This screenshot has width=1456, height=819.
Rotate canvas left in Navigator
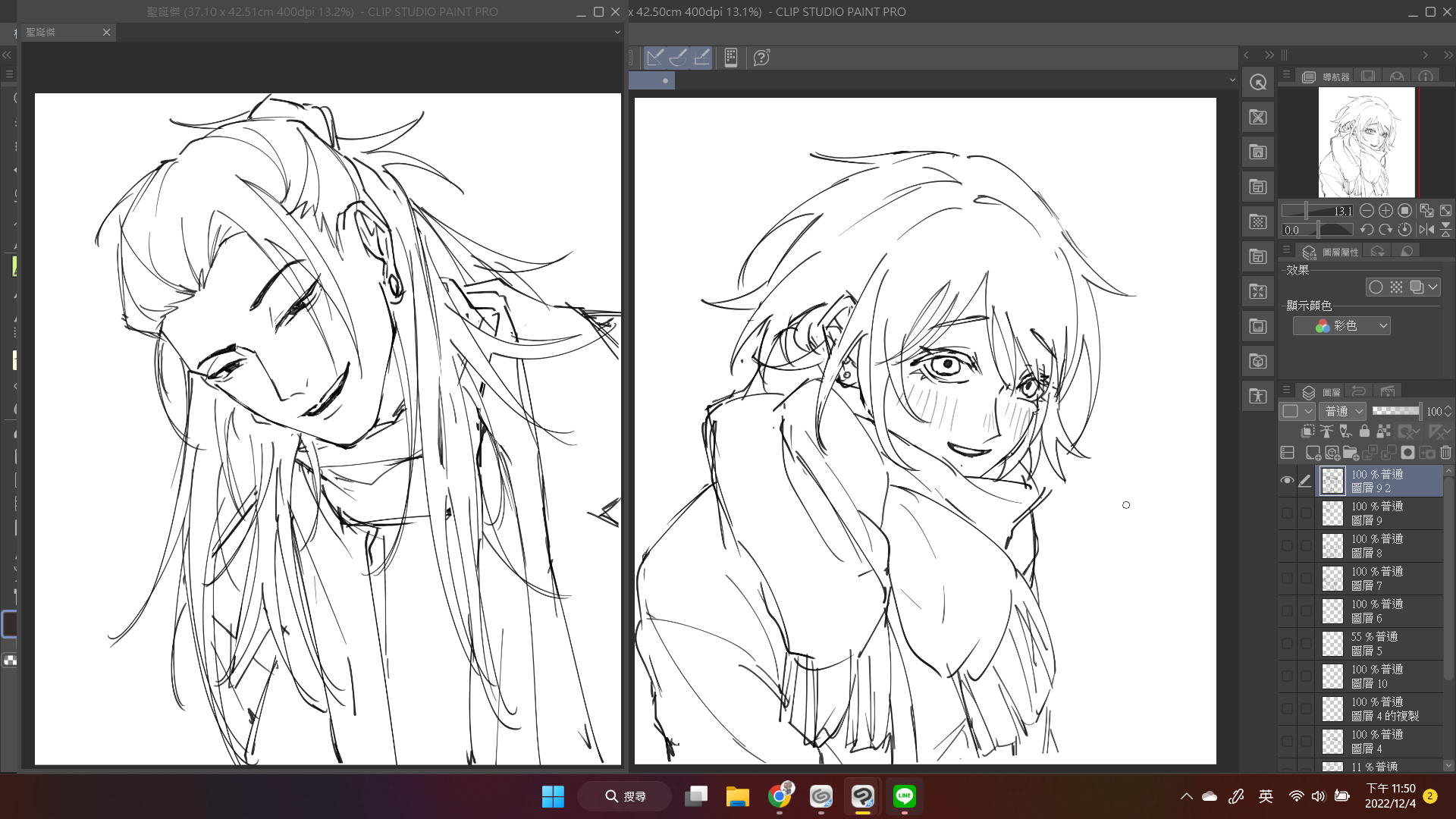click(1367, 230)
